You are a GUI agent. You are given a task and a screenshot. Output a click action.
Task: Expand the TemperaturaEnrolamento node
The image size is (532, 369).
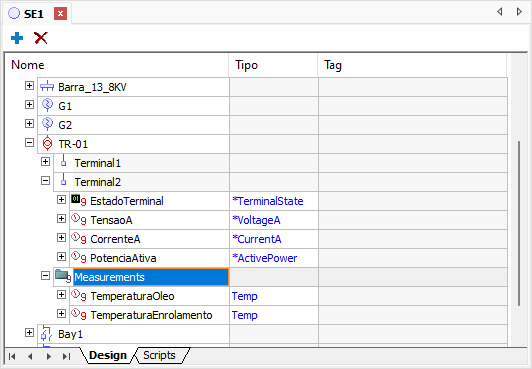[61, 313]
